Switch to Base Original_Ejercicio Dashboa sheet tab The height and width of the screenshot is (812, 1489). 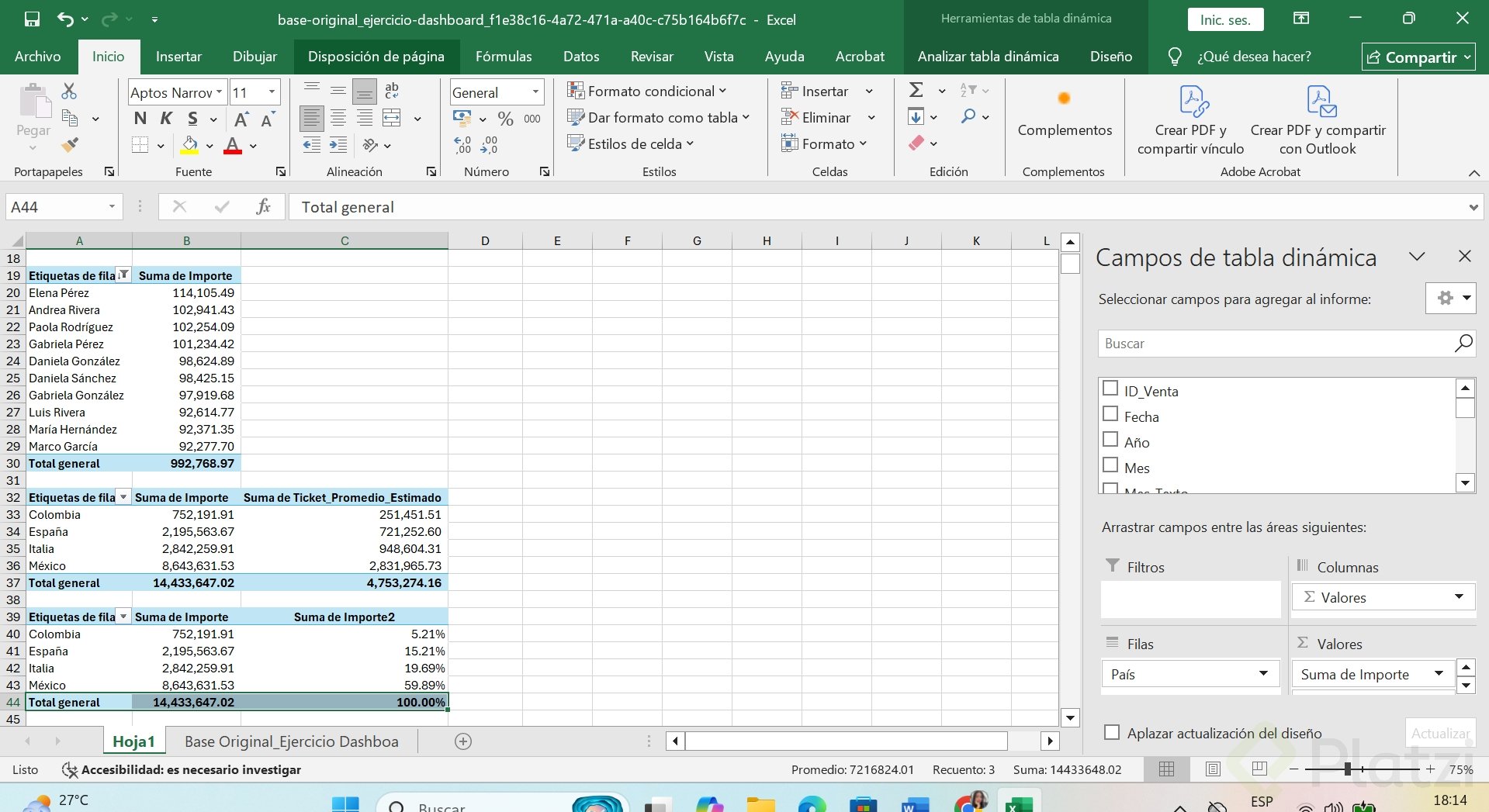point(291,741)
